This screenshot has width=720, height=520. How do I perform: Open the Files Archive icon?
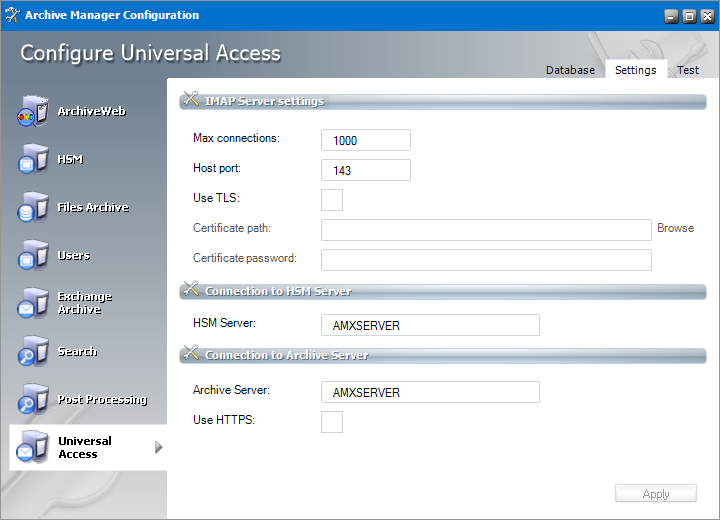tap(32, 208)
